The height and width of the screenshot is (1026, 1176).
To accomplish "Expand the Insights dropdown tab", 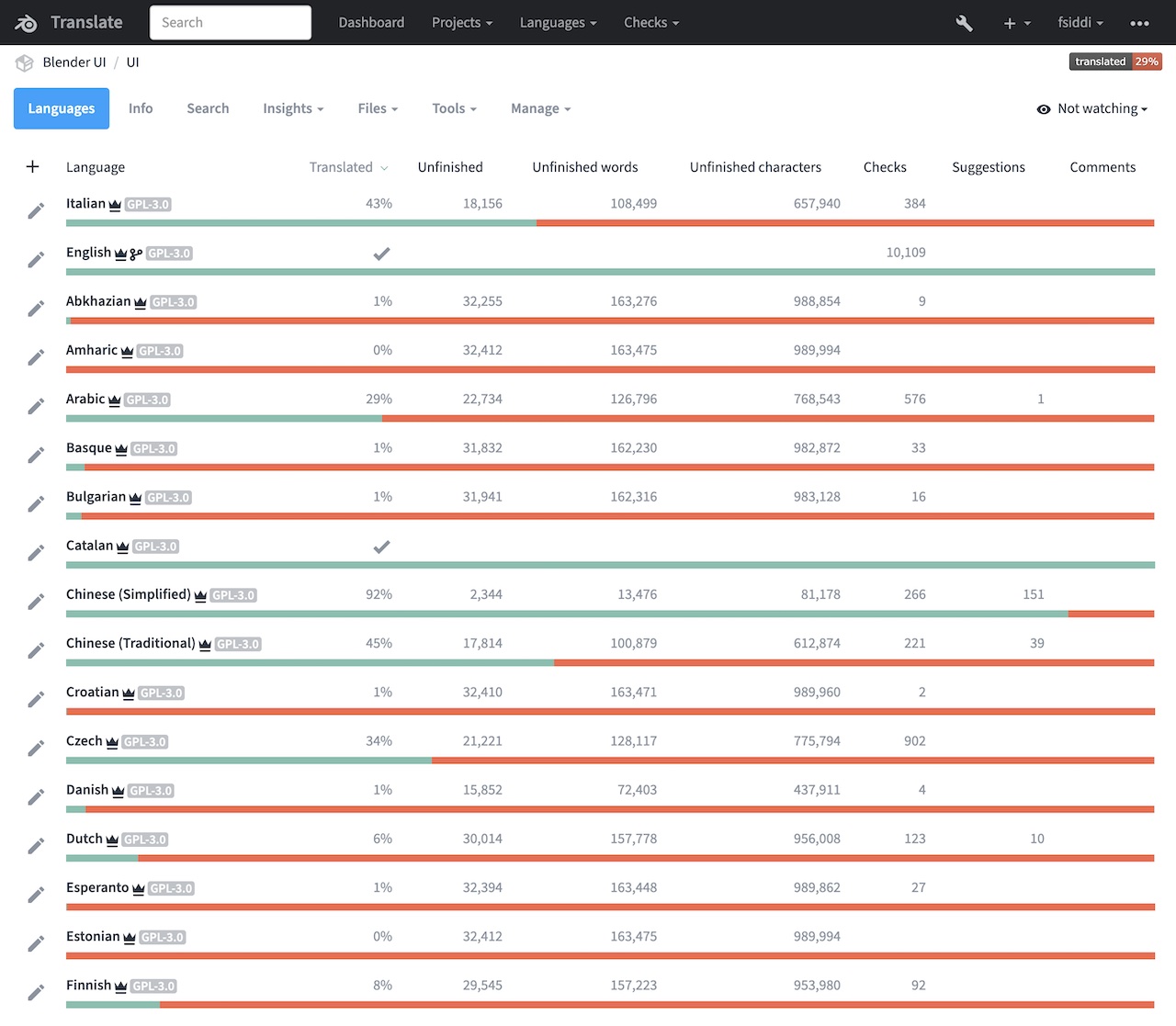I will [293, 108].
